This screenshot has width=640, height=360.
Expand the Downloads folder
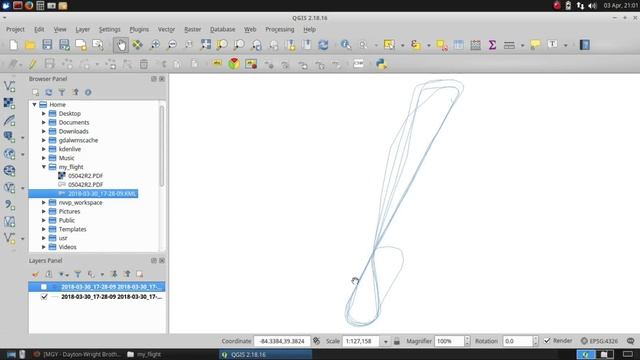click(44, 131)
